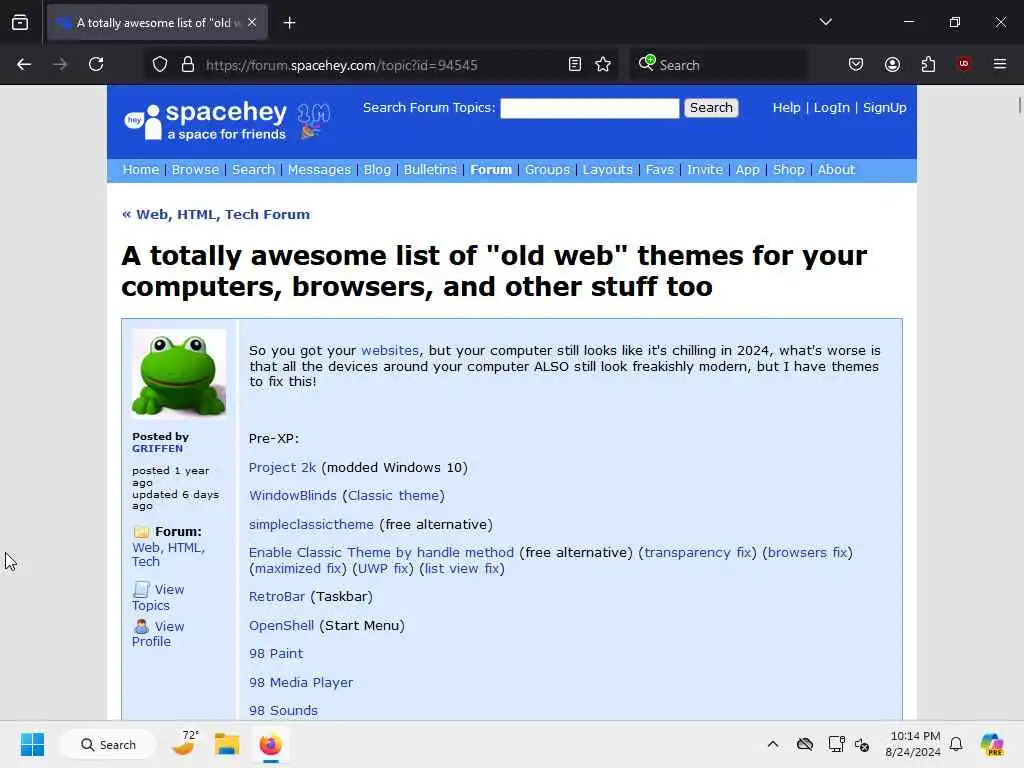Open the Windows Start button
The width and height of the screenshot is (1024, 768).
click(32, 744)
